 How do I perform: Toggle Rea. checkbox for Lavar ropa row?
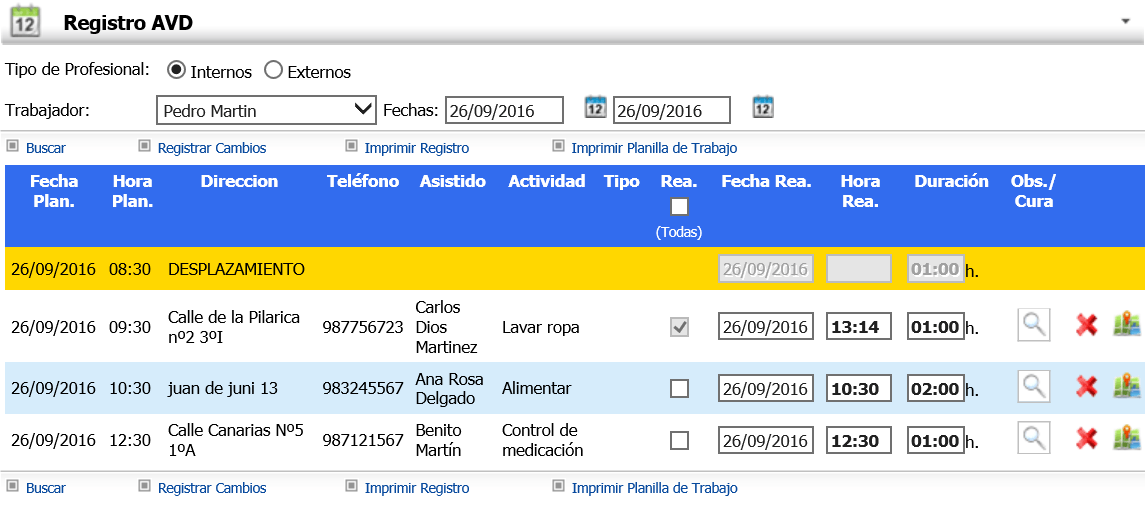pyautogui.click(x=679, y=328)
